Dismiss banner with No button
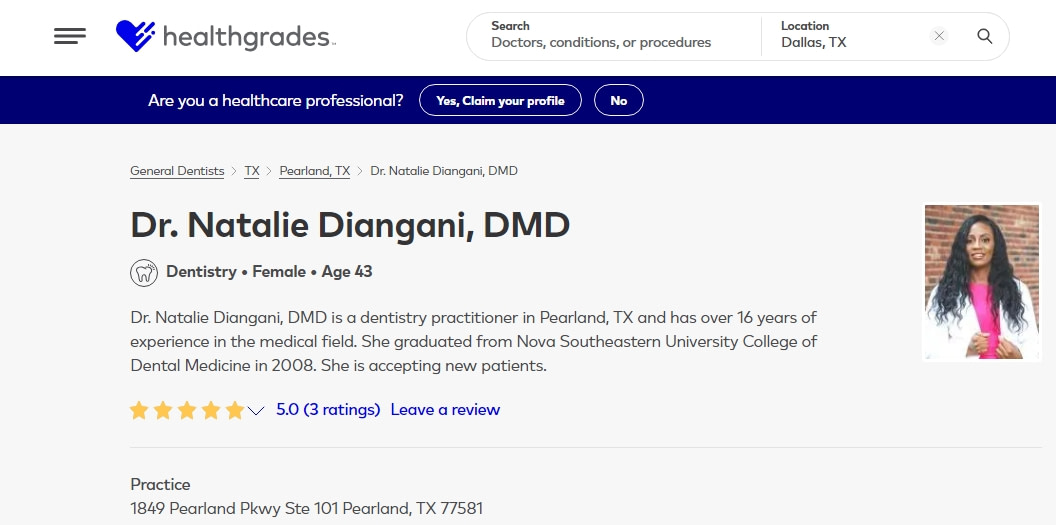Image resolution: width=1056 pixels, height=525 pixels. click(x=619, y=100)
